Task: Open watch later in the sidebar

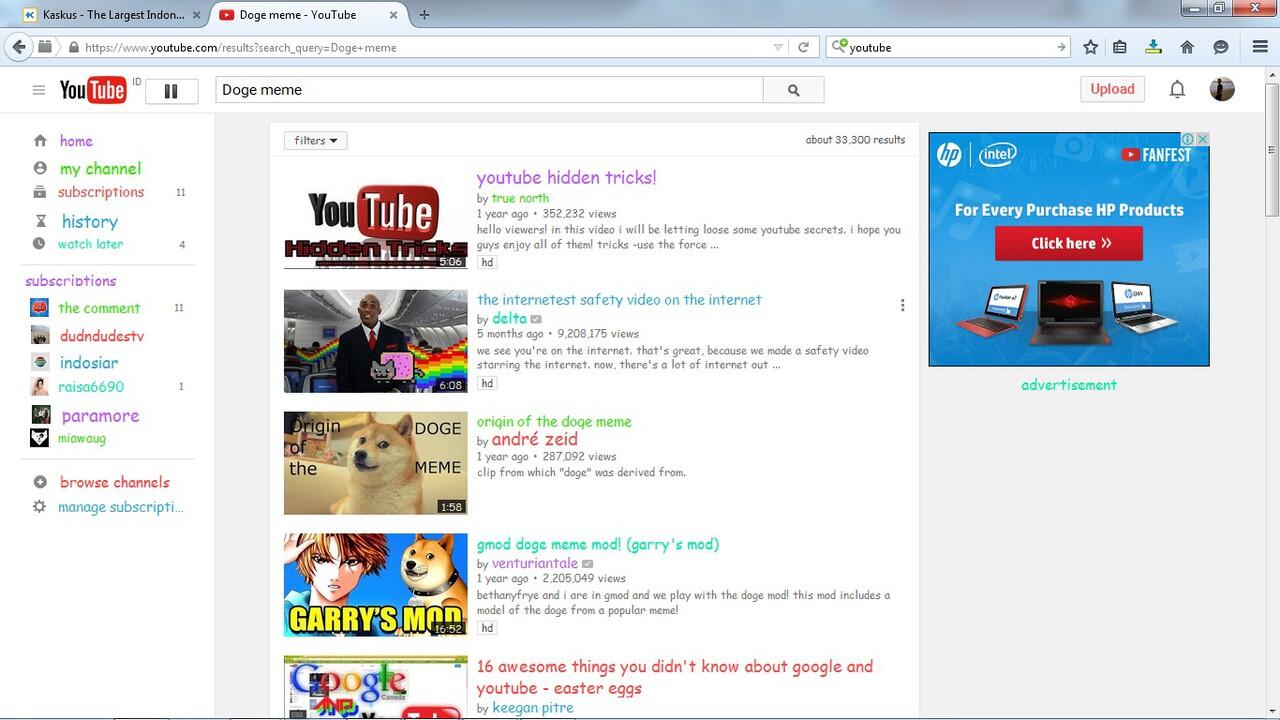Action: (90, 244)
